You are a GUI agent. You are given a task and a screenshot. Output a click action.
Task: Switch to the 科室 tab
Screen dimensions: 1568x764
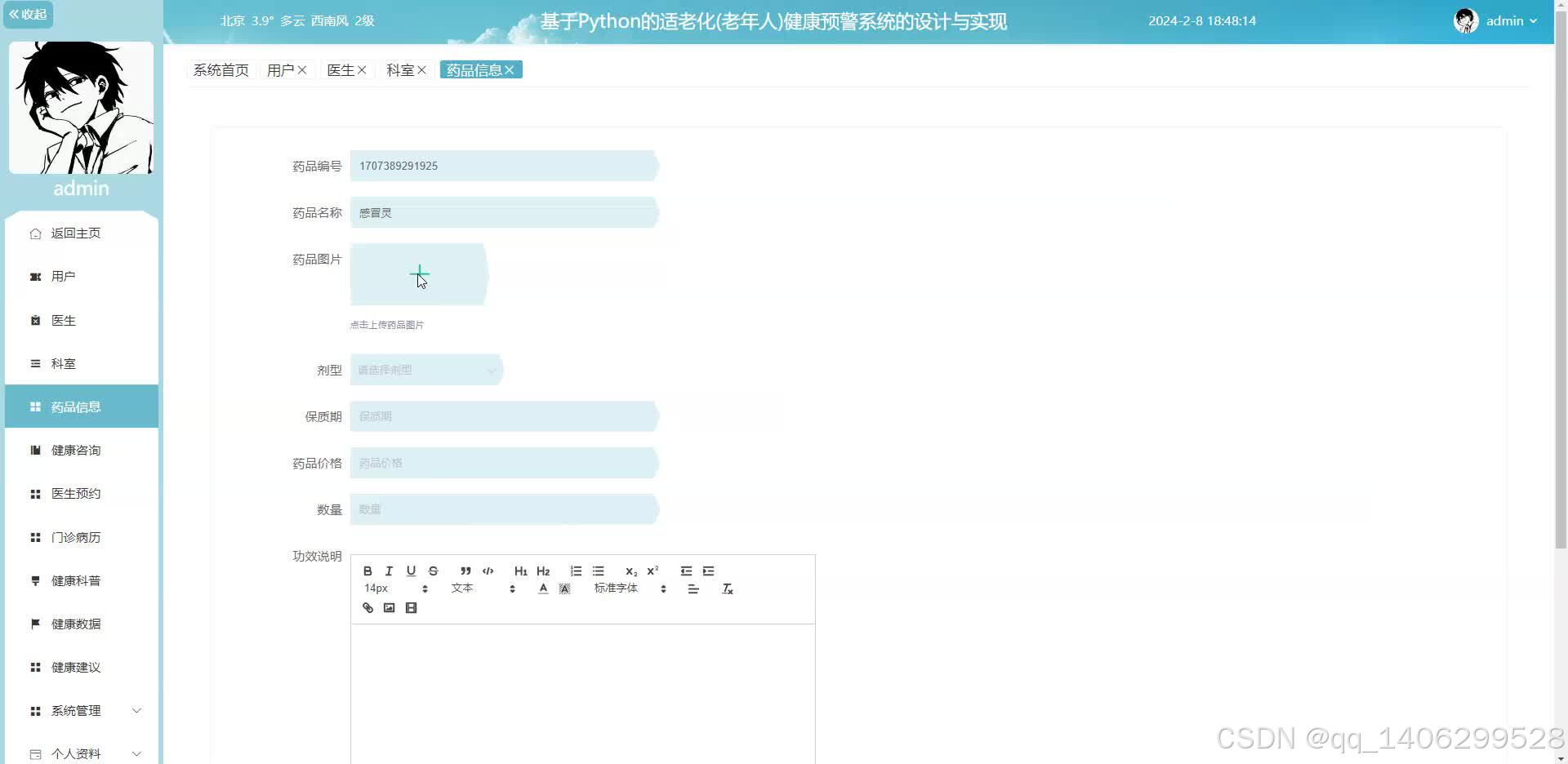tap(400, 70)
